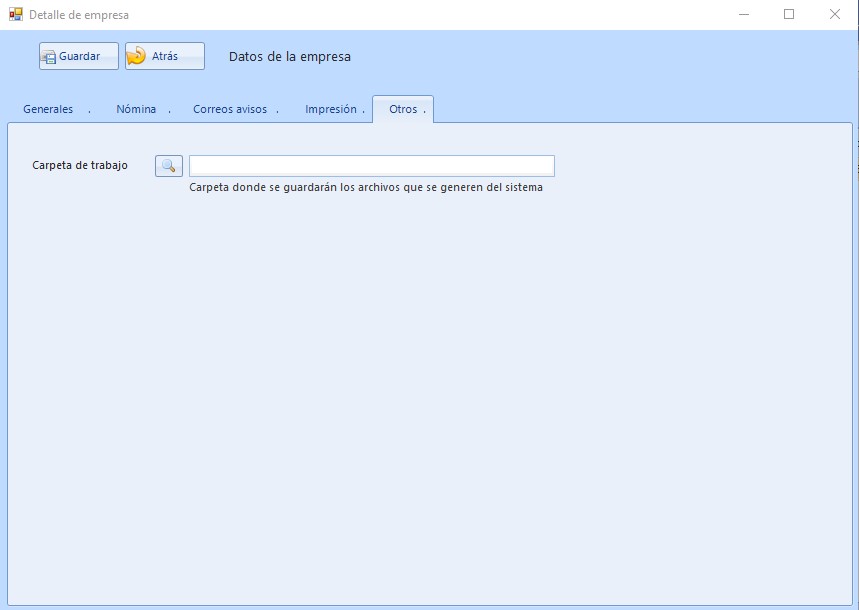Maximize the Detalle de empresa window
Viewport: 859px width, 610px height.
tap(789, 14)
